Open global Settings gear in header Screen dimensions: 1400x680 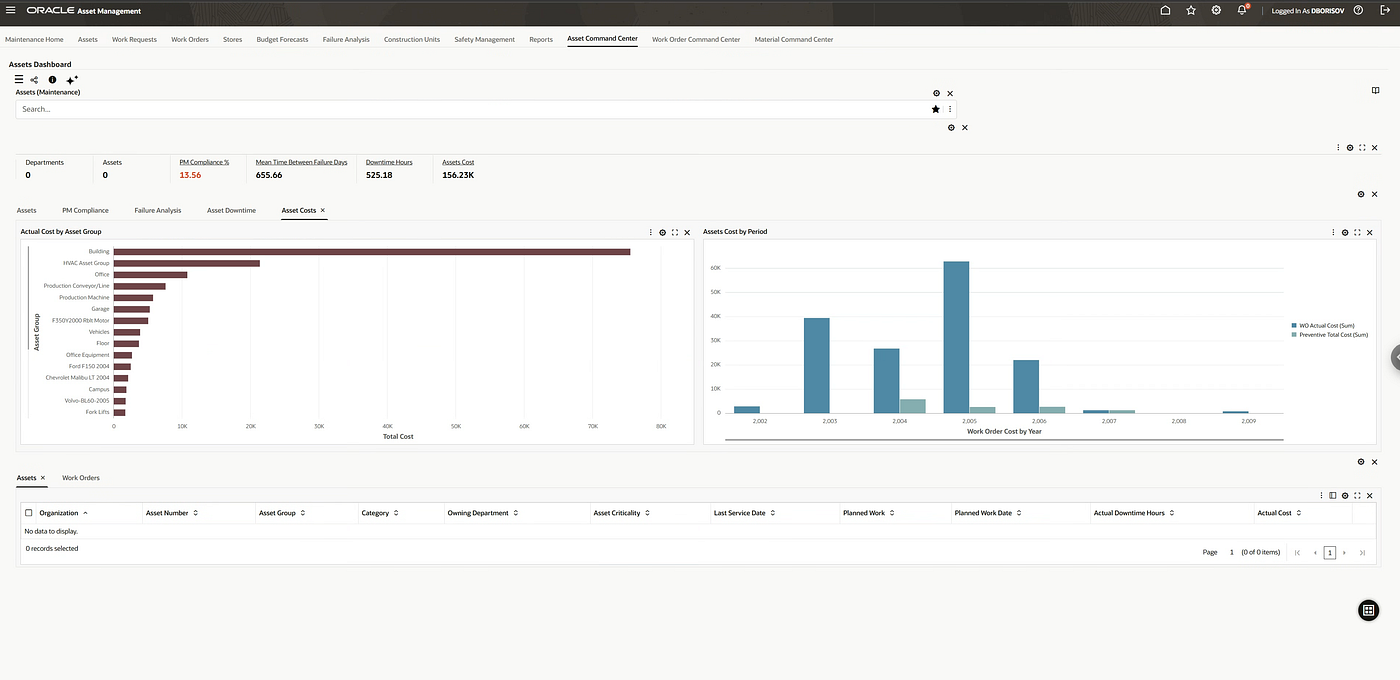[1216, 10]
